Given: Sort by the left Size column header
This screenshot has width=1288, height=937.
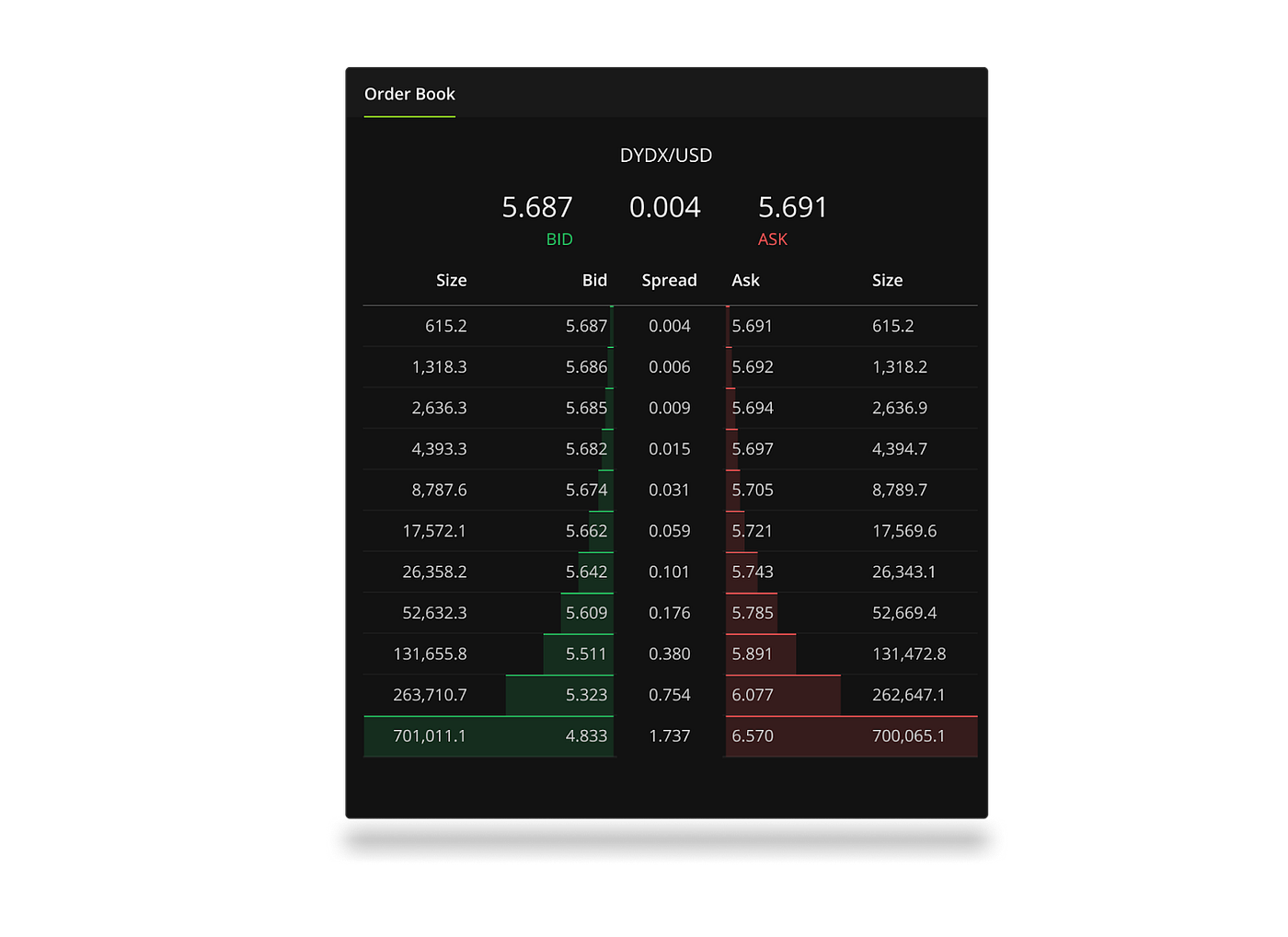Looking at the screenshot, I should 451,280.
